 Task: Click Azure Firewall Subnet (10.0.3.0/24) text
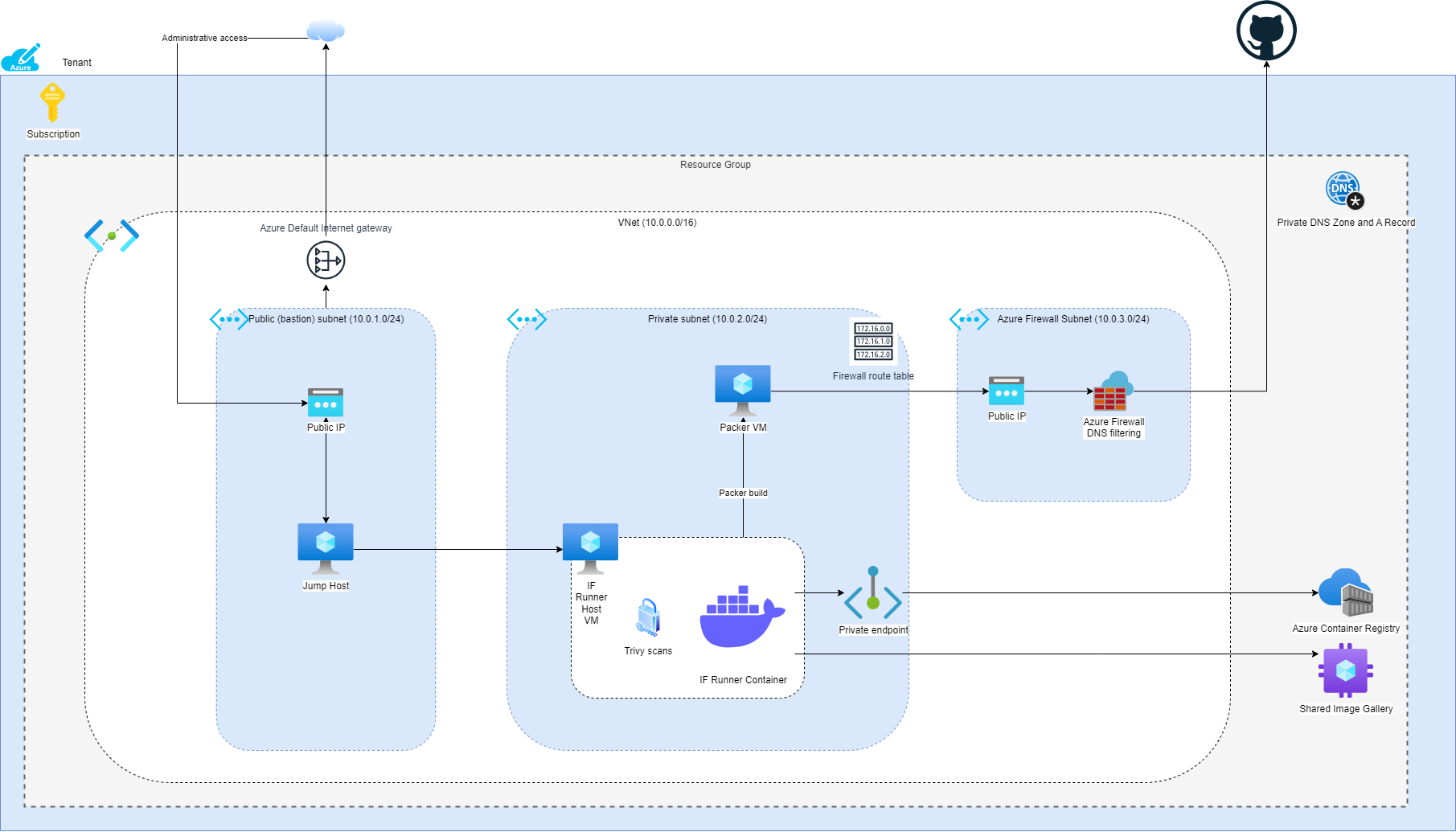click(1073, 319)
